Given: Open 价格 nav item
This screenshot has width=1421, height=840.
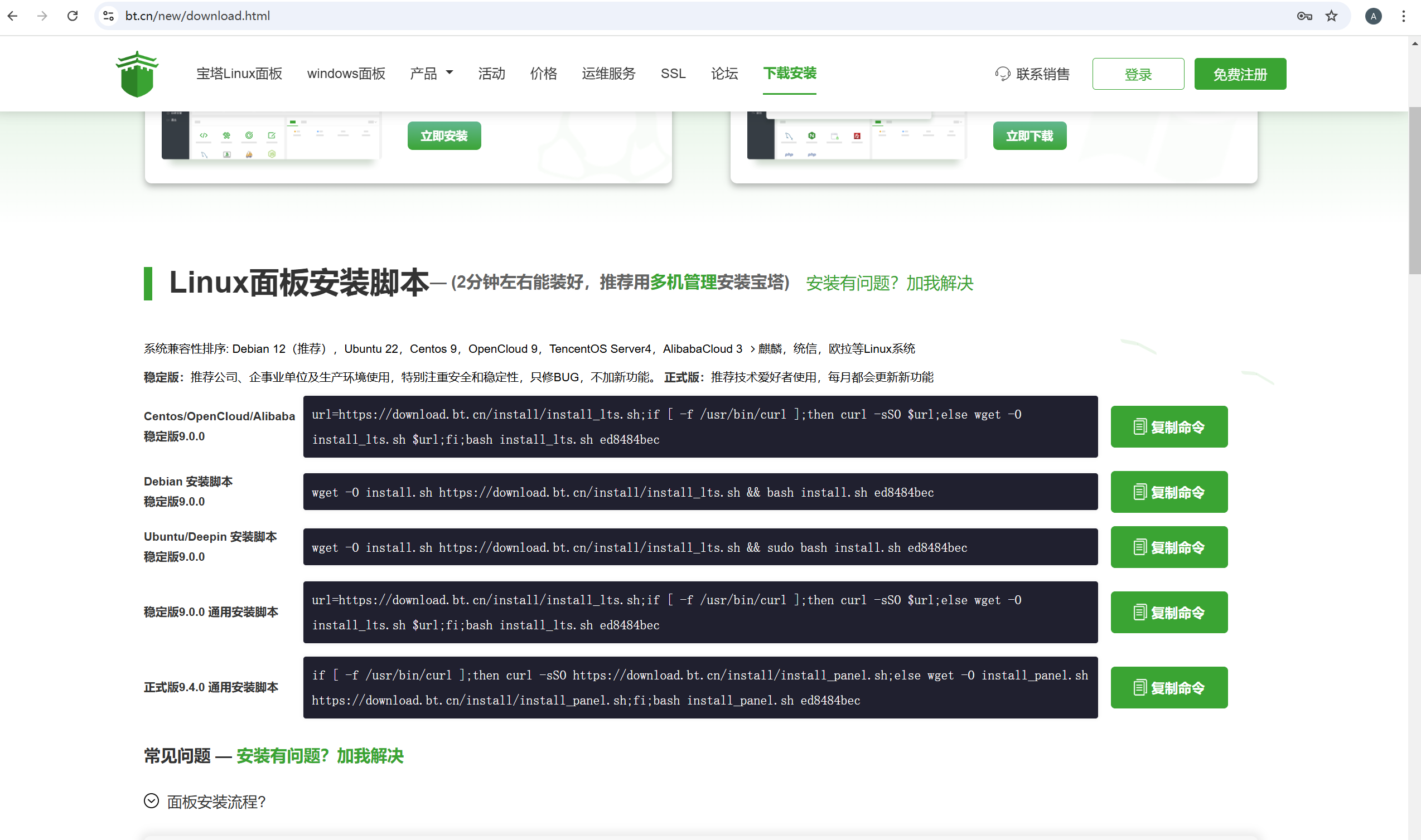Looking at the screenshot, I should 543,74.
